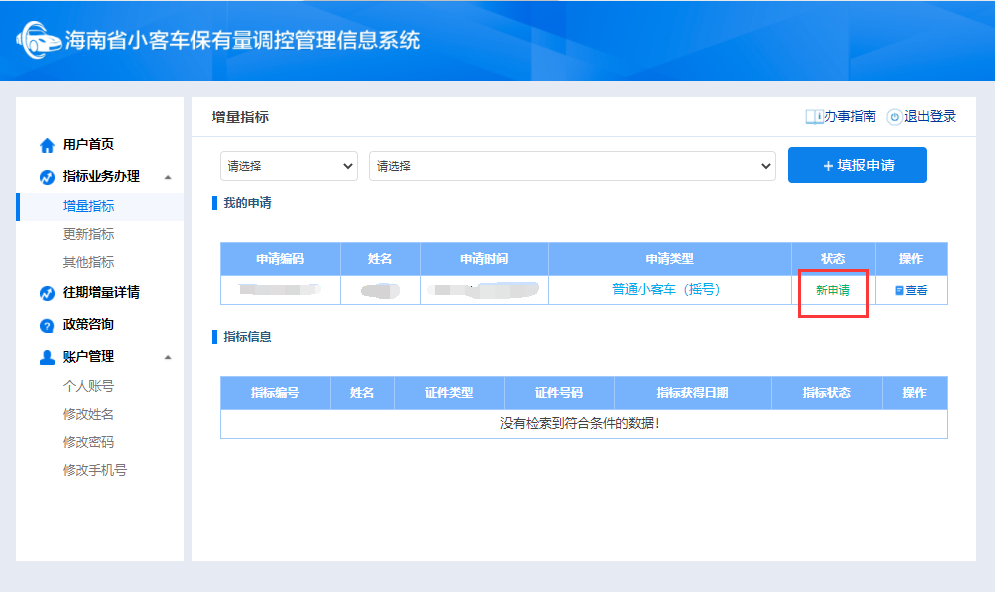Click the 新申请 status cell
Screen dimensions: 995x592
[x=833, y=291]
